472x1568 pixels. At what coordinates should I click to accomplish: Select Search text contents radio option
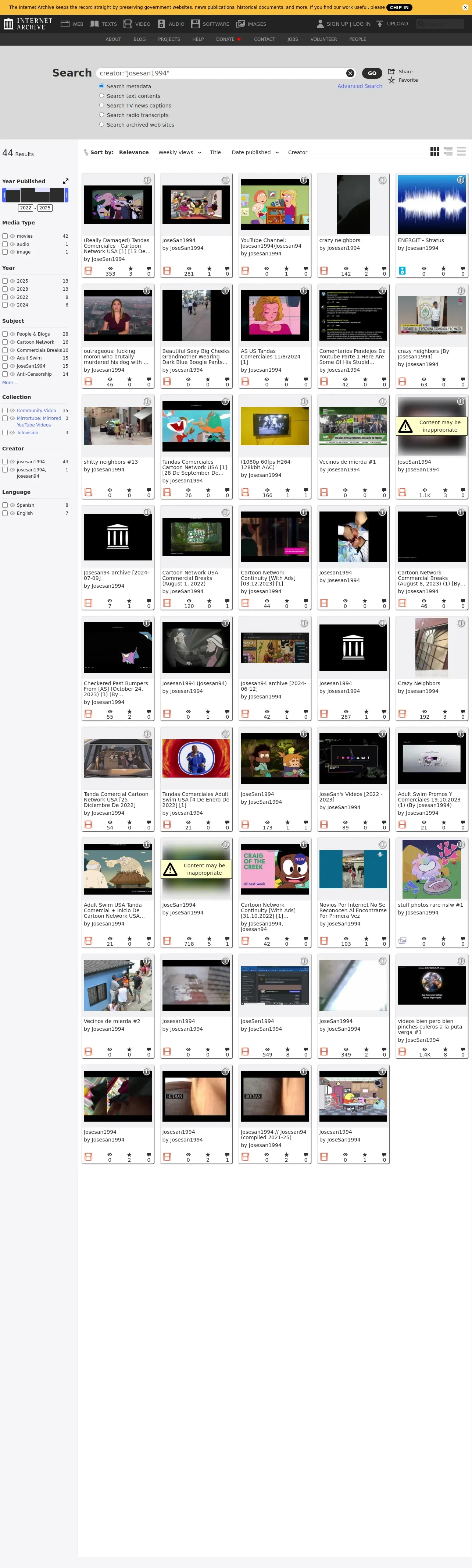(101, 96)
